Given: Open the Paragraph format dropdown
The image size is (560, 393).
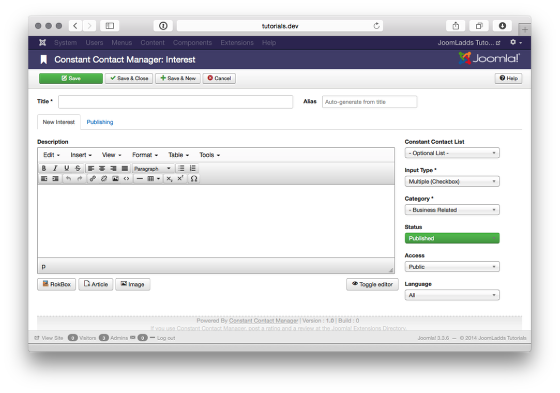Looking at the screenshot, I should [152, 168].
